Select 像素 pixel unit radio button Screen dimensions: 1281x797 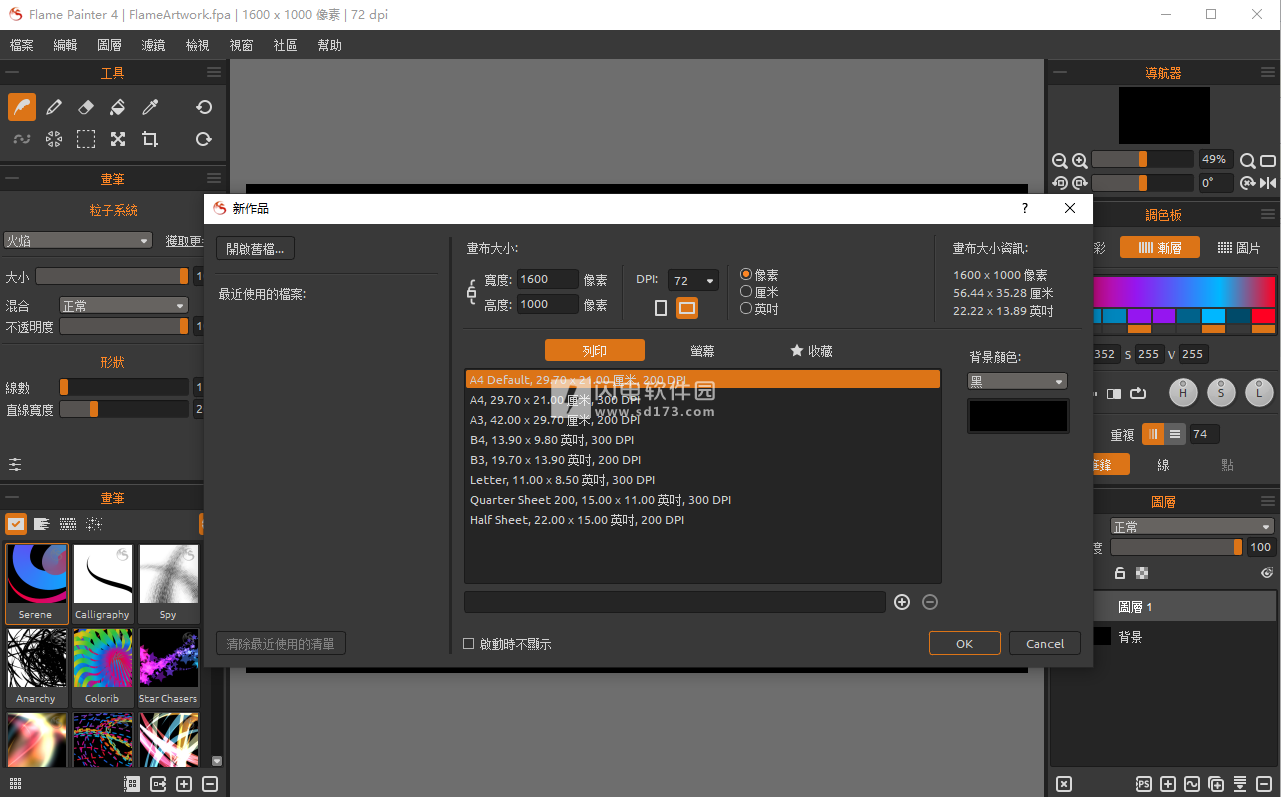click(x=746, y=274)
